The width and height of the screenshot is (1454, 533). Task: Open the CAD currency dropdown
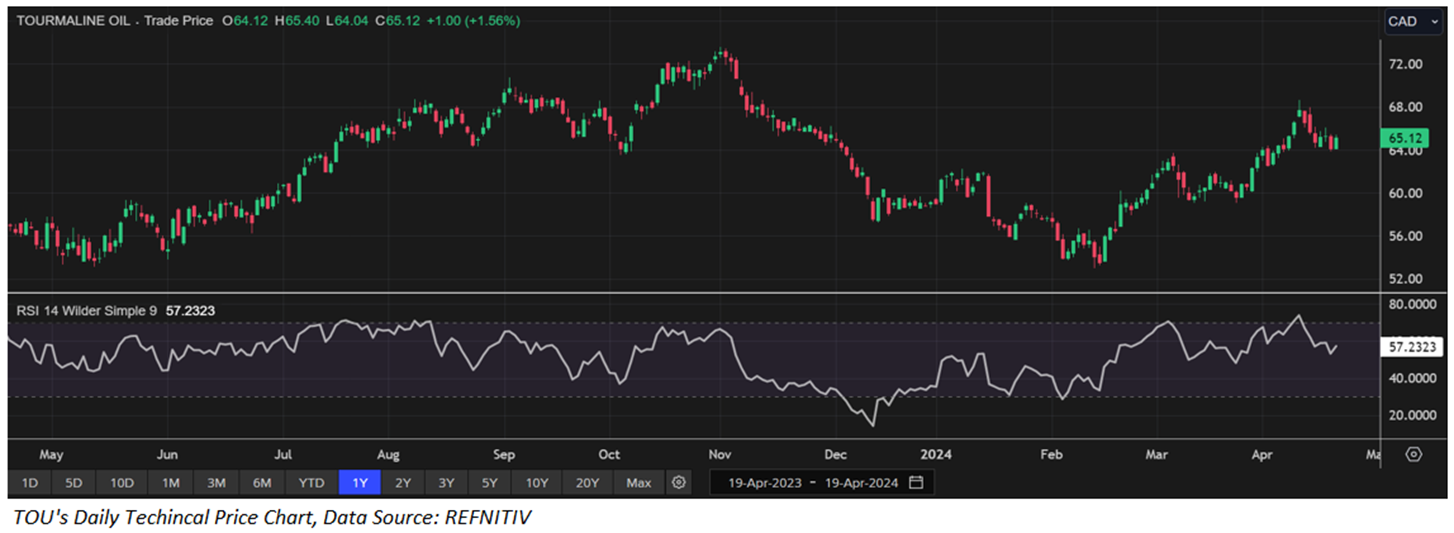(1412, 21)
